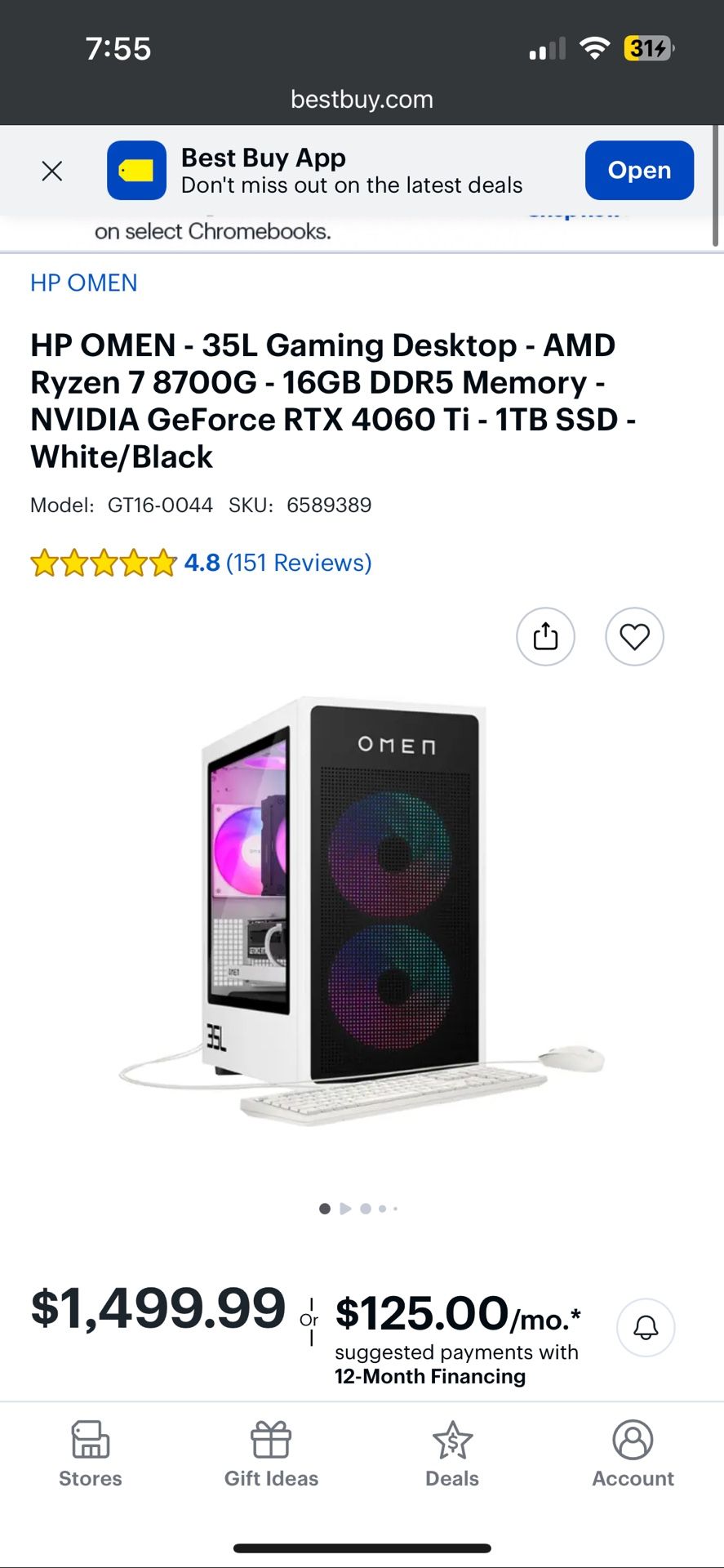Tap the yellow star rating
724x1568 pixels.
pyautogui.click(x=104, y=563)
